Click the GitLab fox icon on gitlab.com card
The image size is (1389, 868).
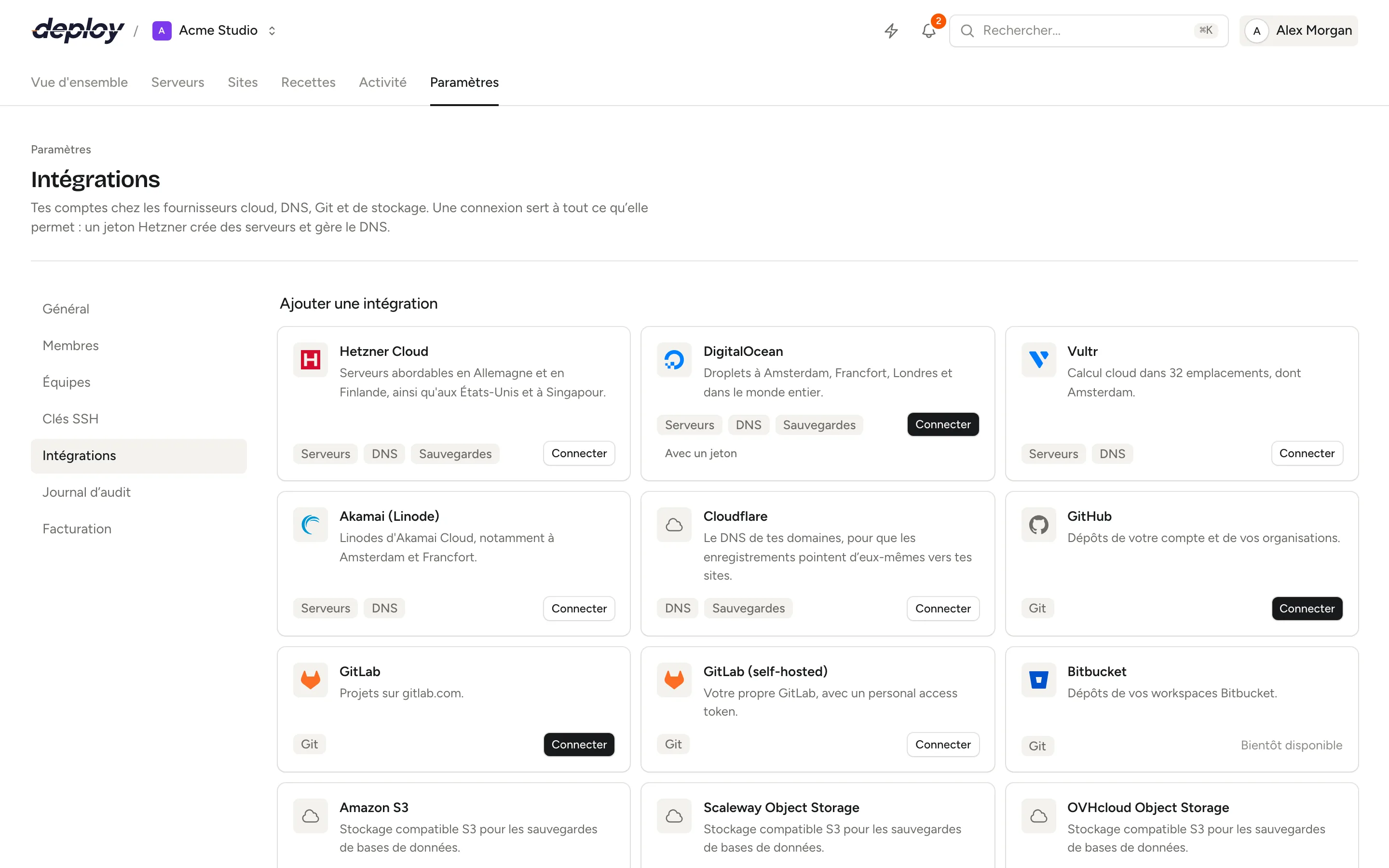pos(311,680)
